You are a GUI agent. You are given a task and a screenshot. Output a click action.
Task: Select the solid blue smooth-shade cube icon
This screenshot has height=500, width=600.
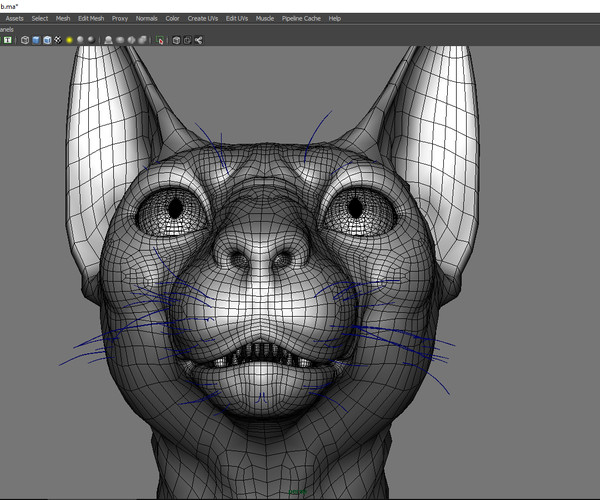(35, 40)
